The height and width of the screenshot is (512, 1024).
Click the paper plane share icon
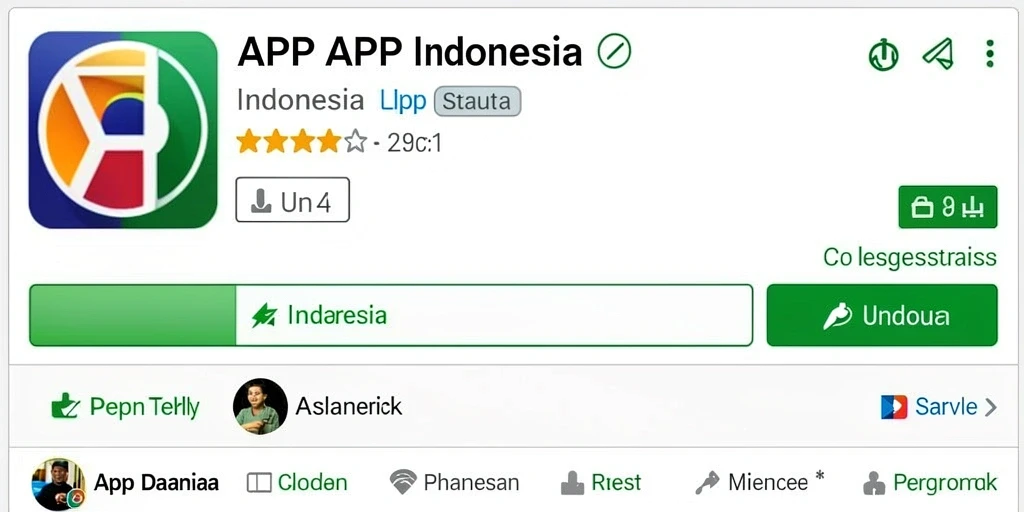coord(938,54)
